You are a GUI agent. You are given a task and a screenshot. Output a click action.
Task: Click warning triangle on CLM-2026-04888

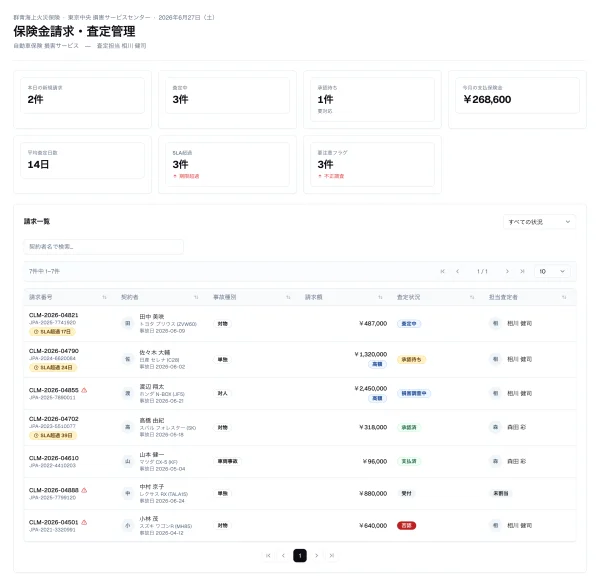pos(84,490)
